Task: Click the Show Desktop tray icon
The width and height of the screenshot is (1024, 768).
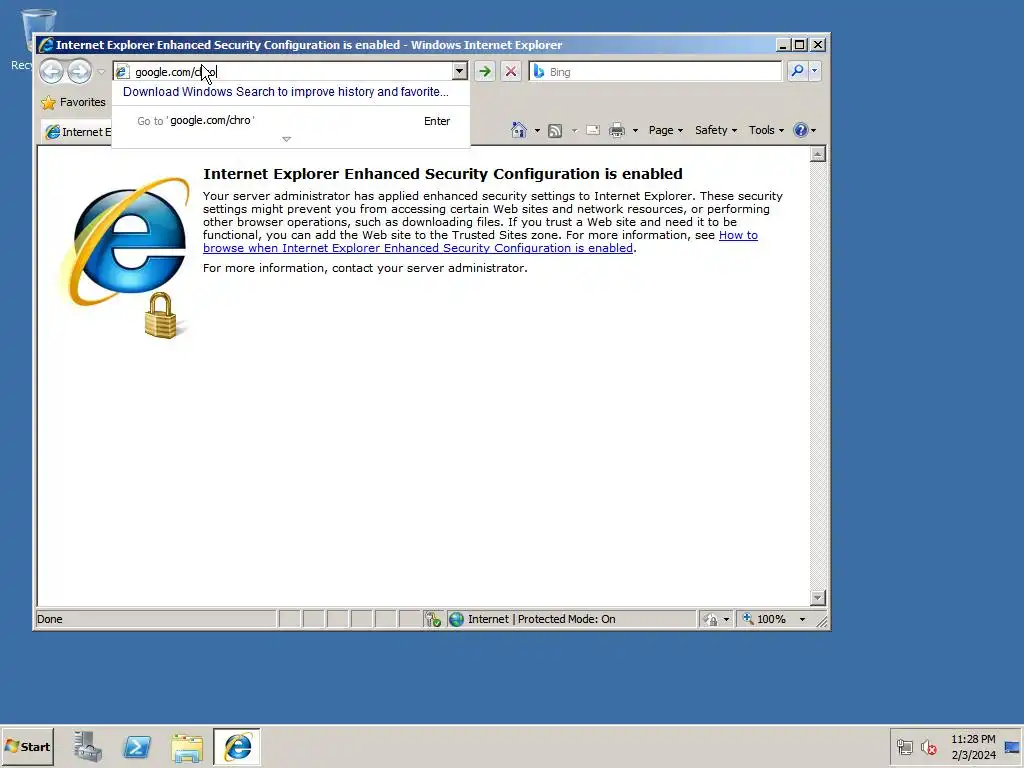Action: point(1012,747)
